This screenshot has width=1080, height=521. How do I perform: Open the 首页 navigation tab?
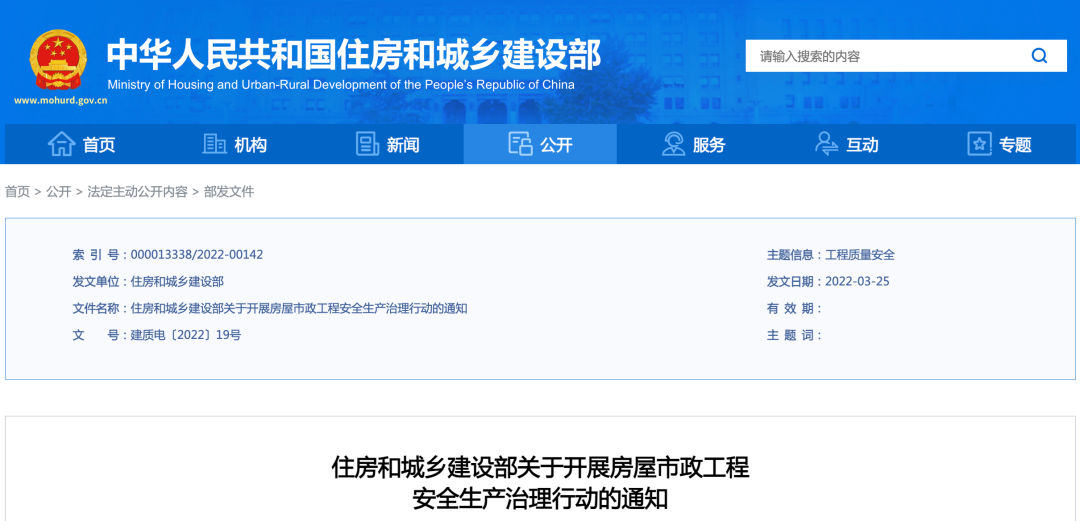tap(81, 144)
